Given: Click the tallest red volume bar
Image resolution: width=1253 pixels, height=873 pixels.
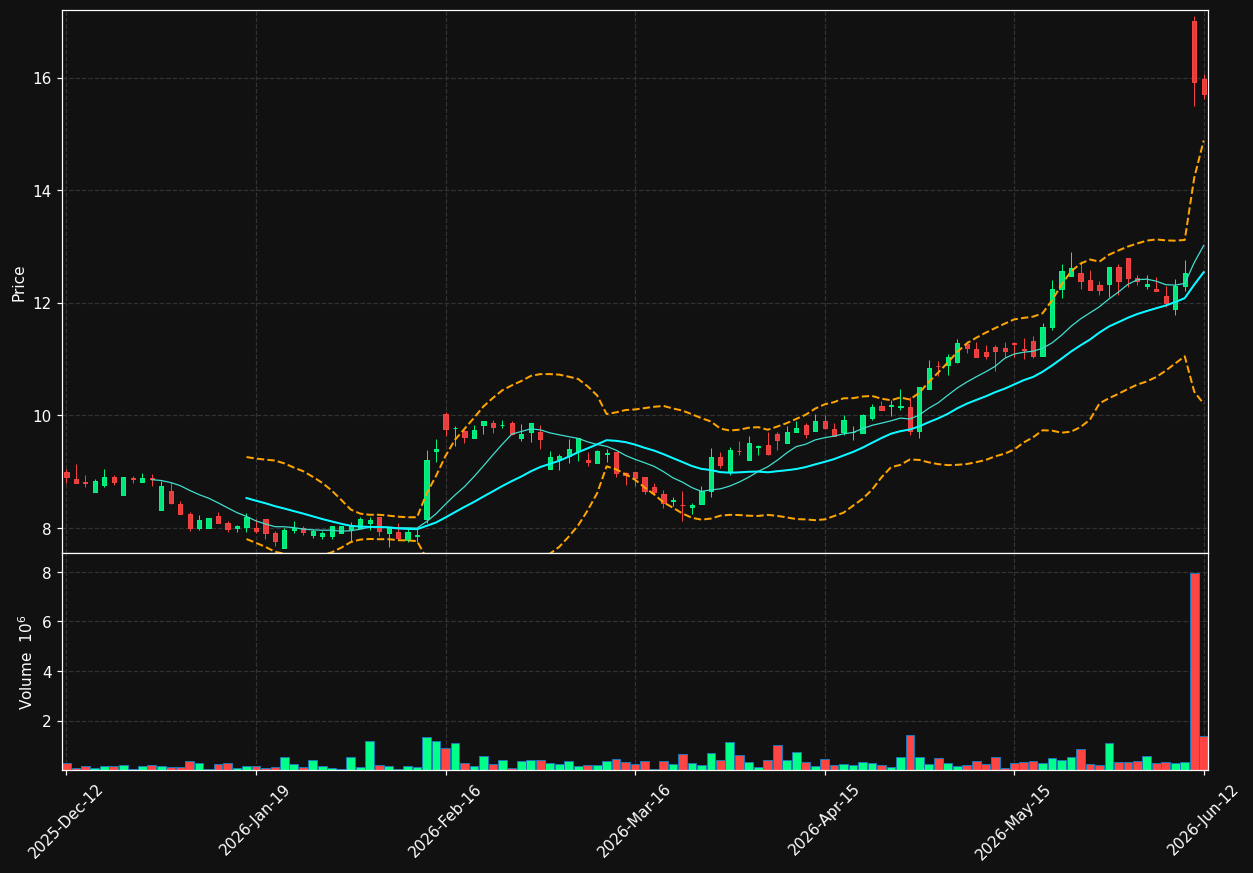Looking at the screenshot, I should [1194, 671].
